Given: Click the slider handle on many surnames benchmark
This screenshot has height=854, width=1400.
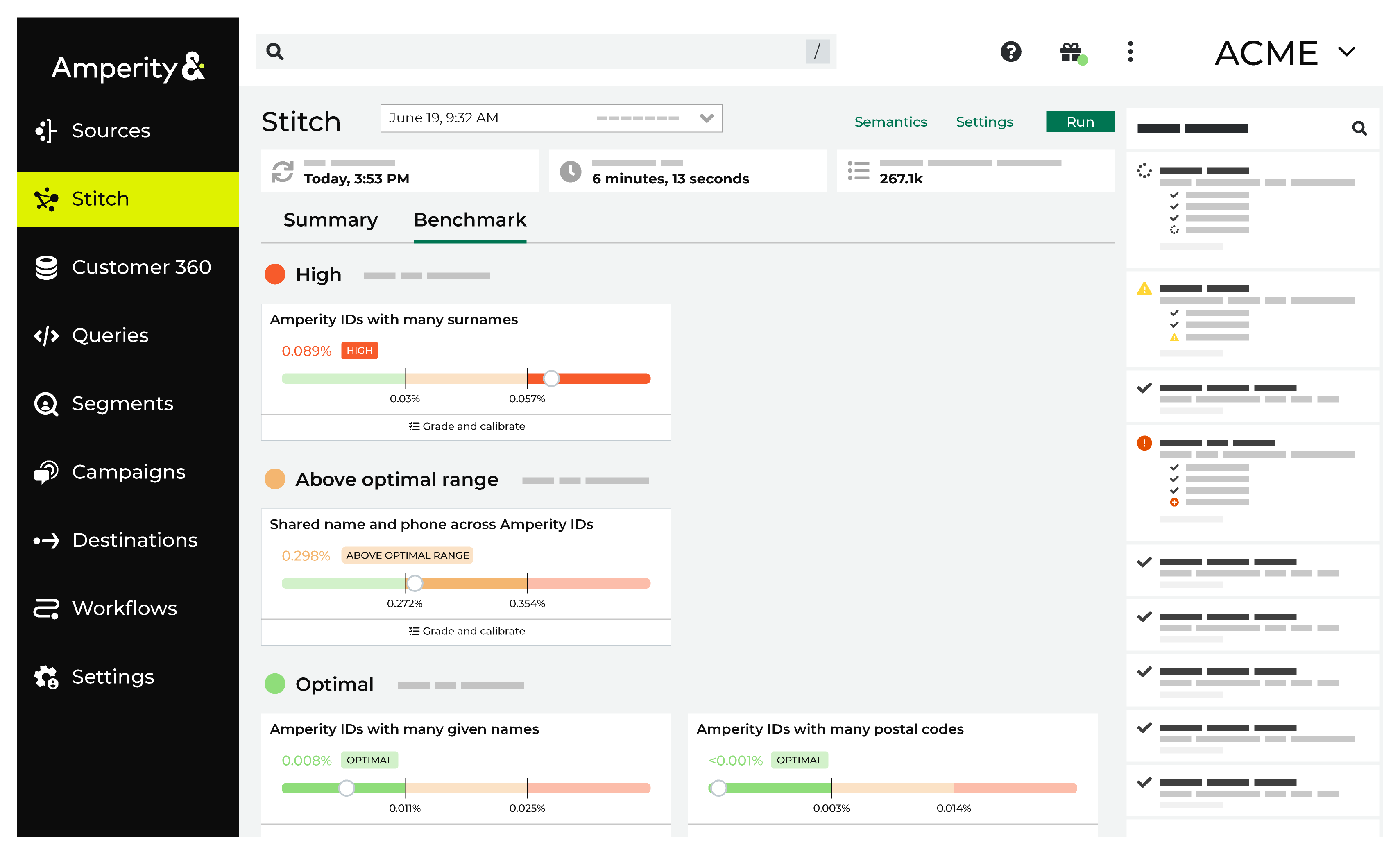Looking at the screenshot, I should [551, 378].
